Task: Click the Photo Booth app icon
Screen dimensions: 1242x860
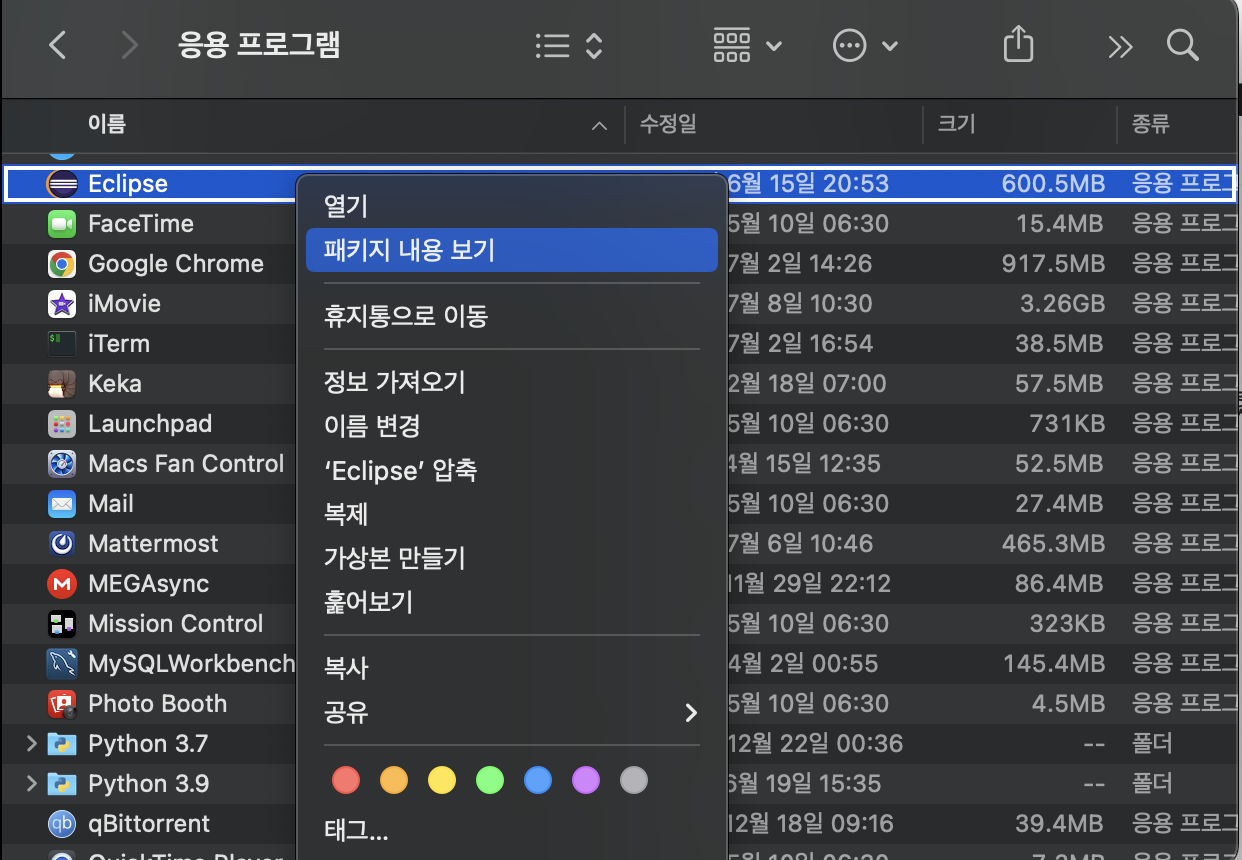Action: click(62, 704)
